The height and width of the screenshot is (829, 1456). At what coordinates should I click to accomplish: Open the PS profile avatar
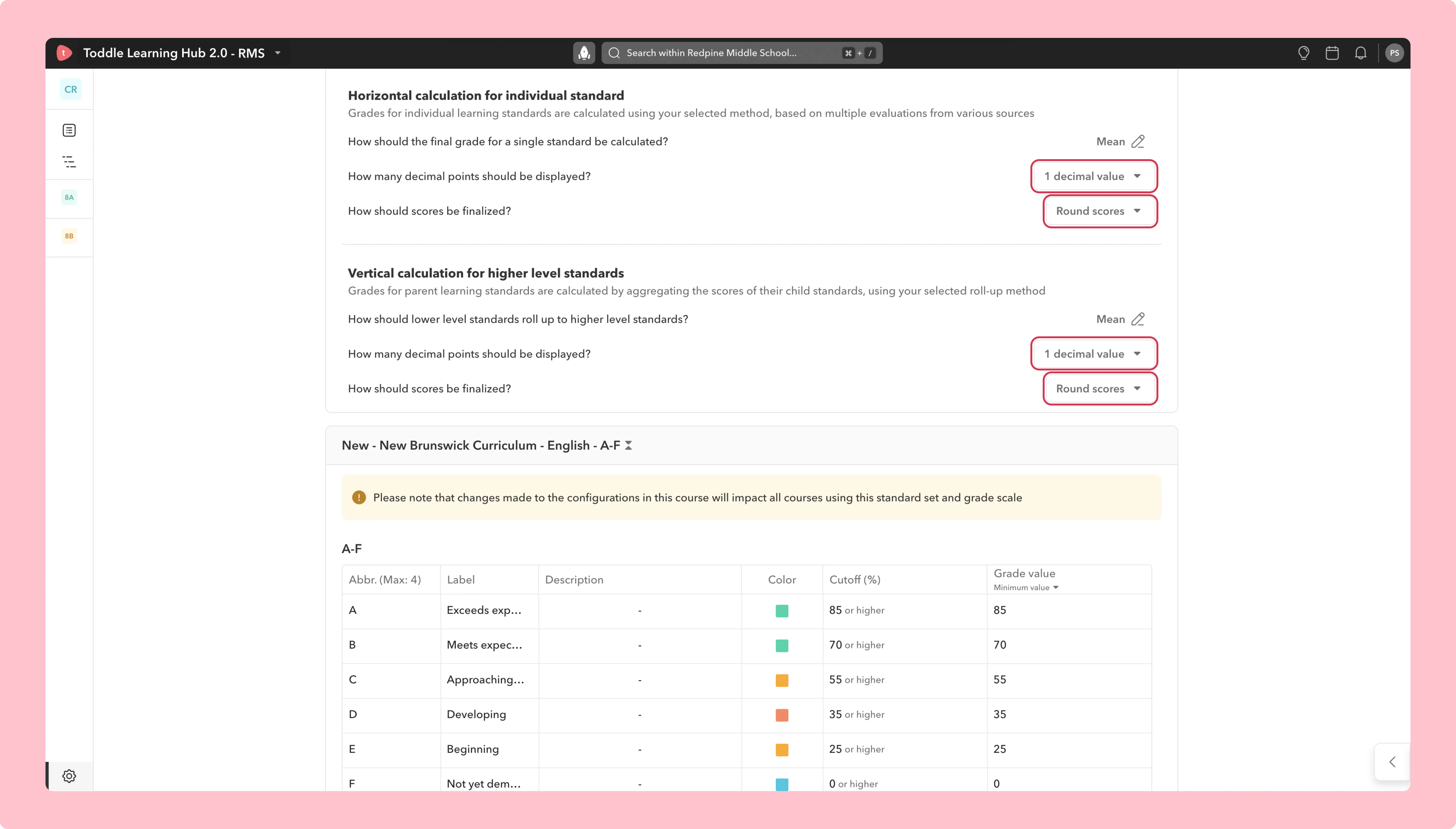(x=1394, y=53)
